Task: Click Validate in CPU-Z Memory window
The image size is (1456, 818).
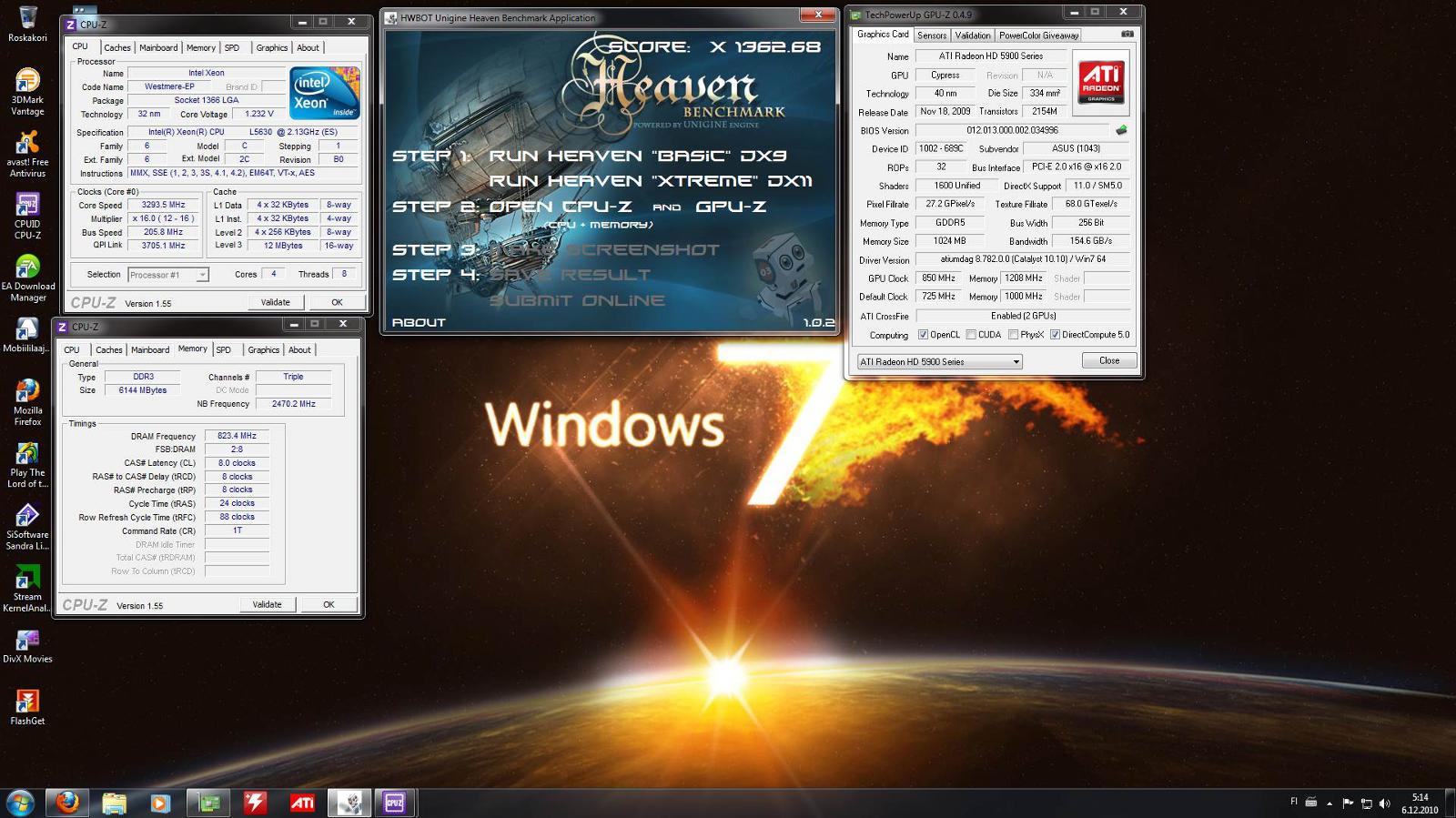Action: pos(268,604)
